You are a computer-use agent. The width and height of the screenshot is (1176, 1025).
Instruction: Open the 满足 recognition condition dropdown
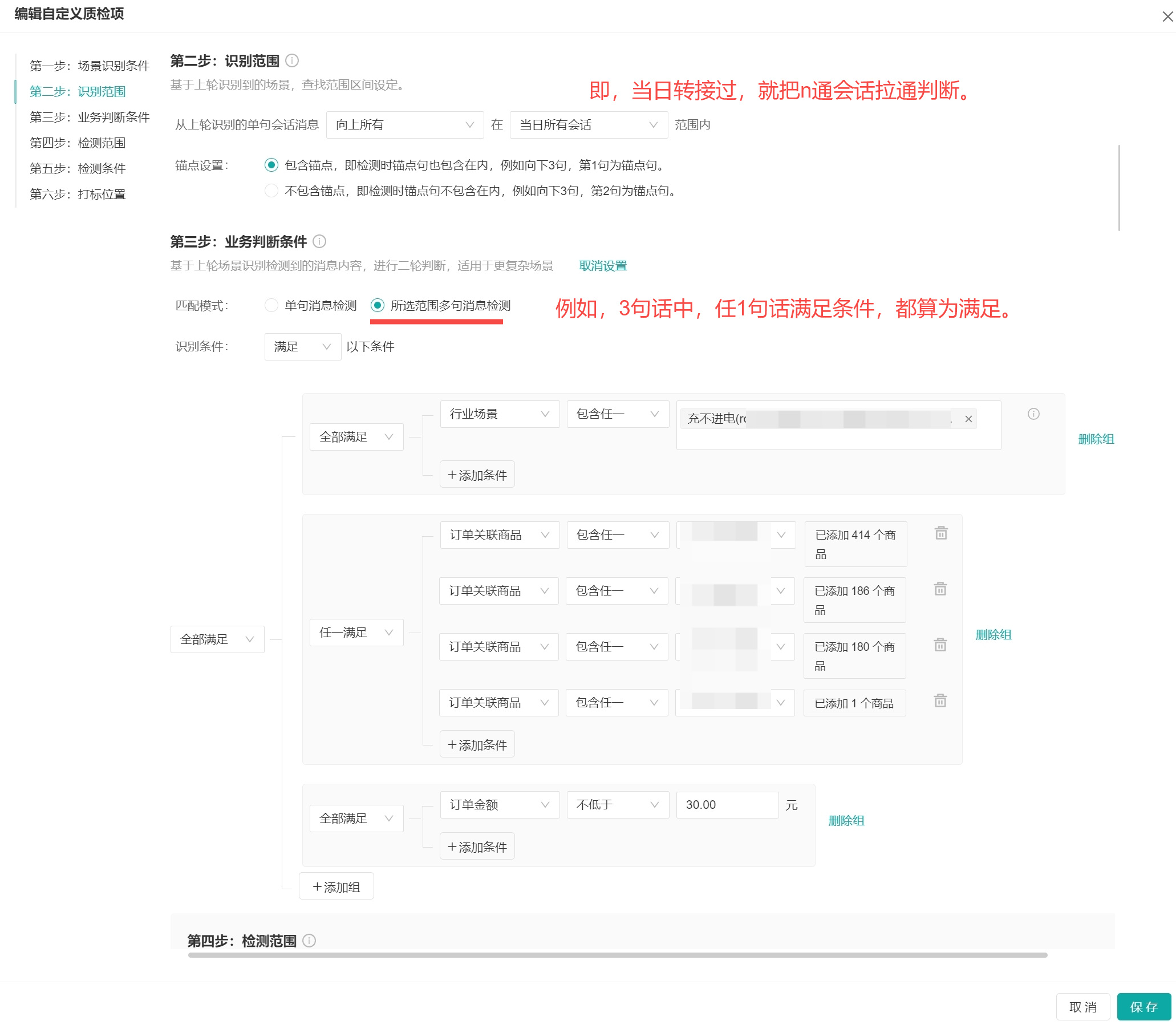tap(303, 347)
